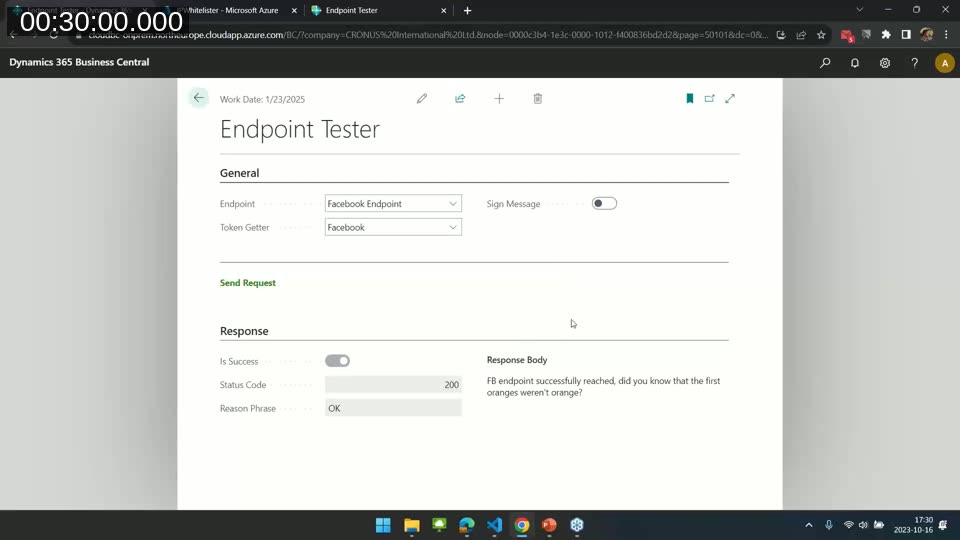The image size is (960, 540).
Task: Click the Status Code field
Action: 393,384
